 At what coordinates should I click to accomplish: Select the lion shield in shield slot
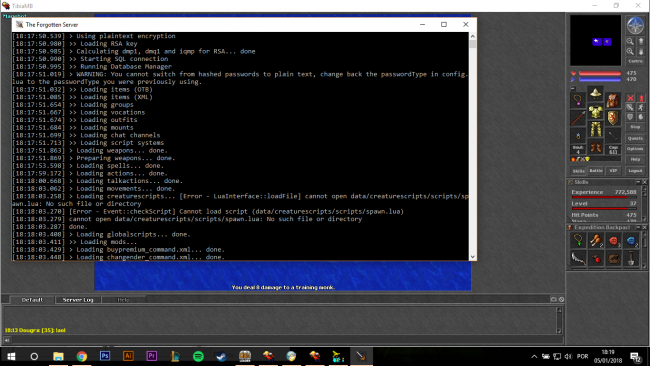613,118
